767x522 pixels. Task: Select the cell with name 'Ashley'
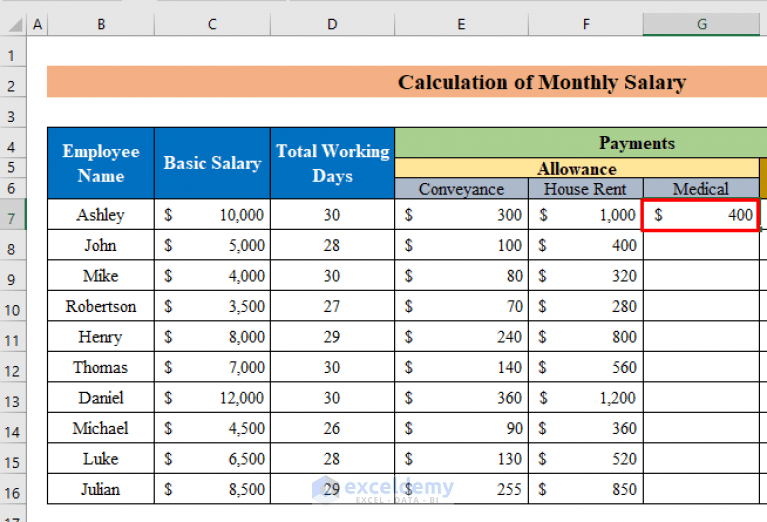coord(101,214)
